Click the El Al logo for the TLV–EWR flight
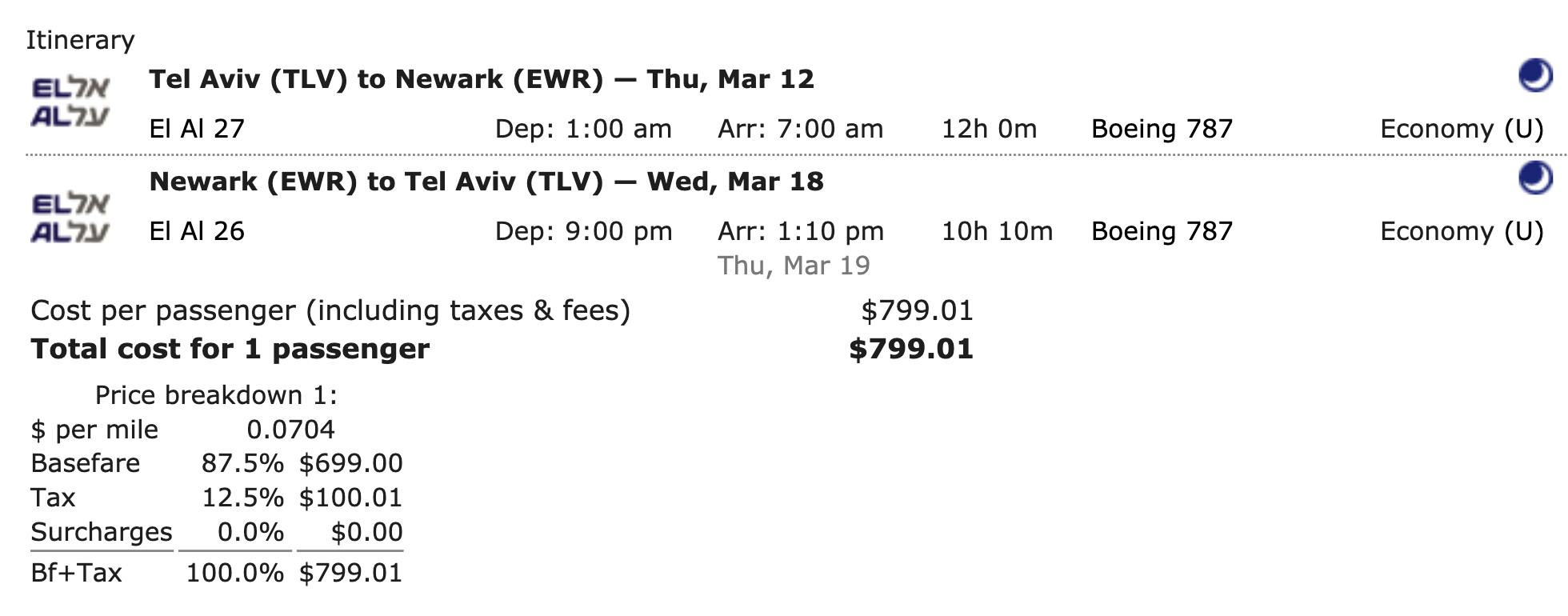Viewport: 1568px width, 616px height. pos(70,102)
